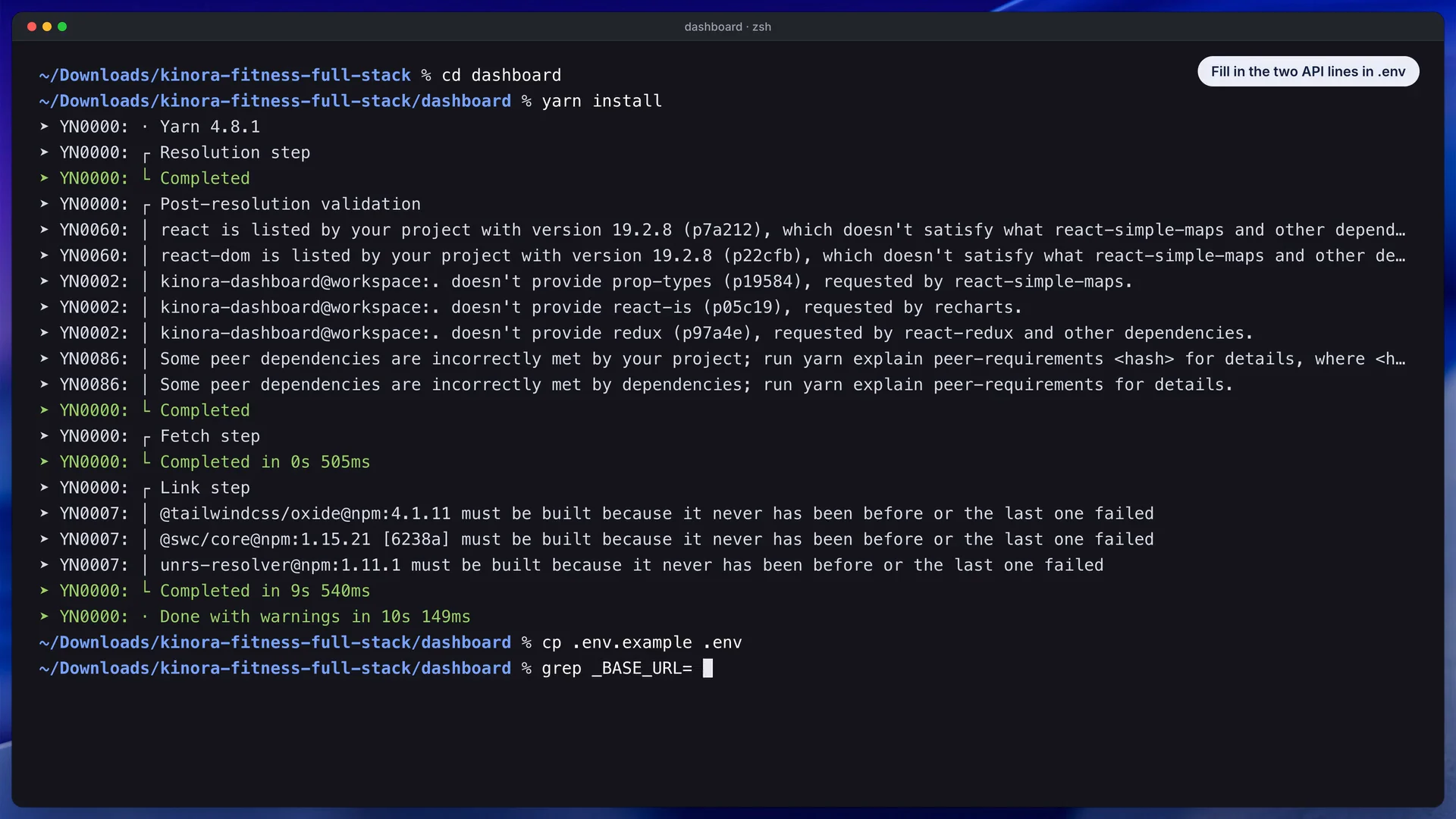Click the yellow minimize window button
The width and height of the screenshot is (1456, 819).
pyautogui.click(x=47, y=27)
